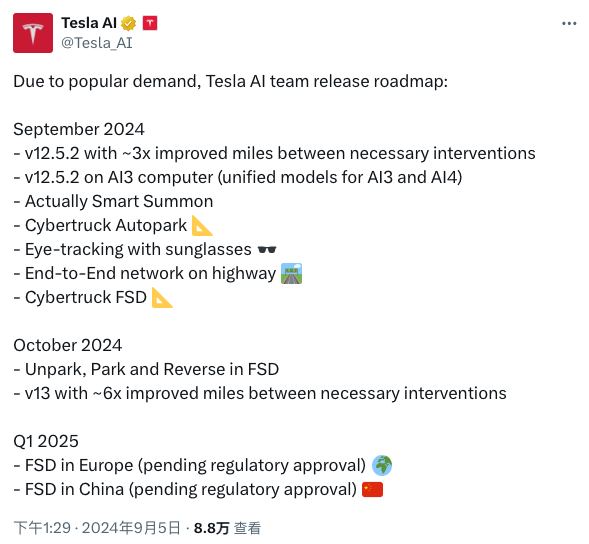This screenshot has height=544, width=589.
Task: Open the Tesla AI profile avatar
Action: pos(33,33)
